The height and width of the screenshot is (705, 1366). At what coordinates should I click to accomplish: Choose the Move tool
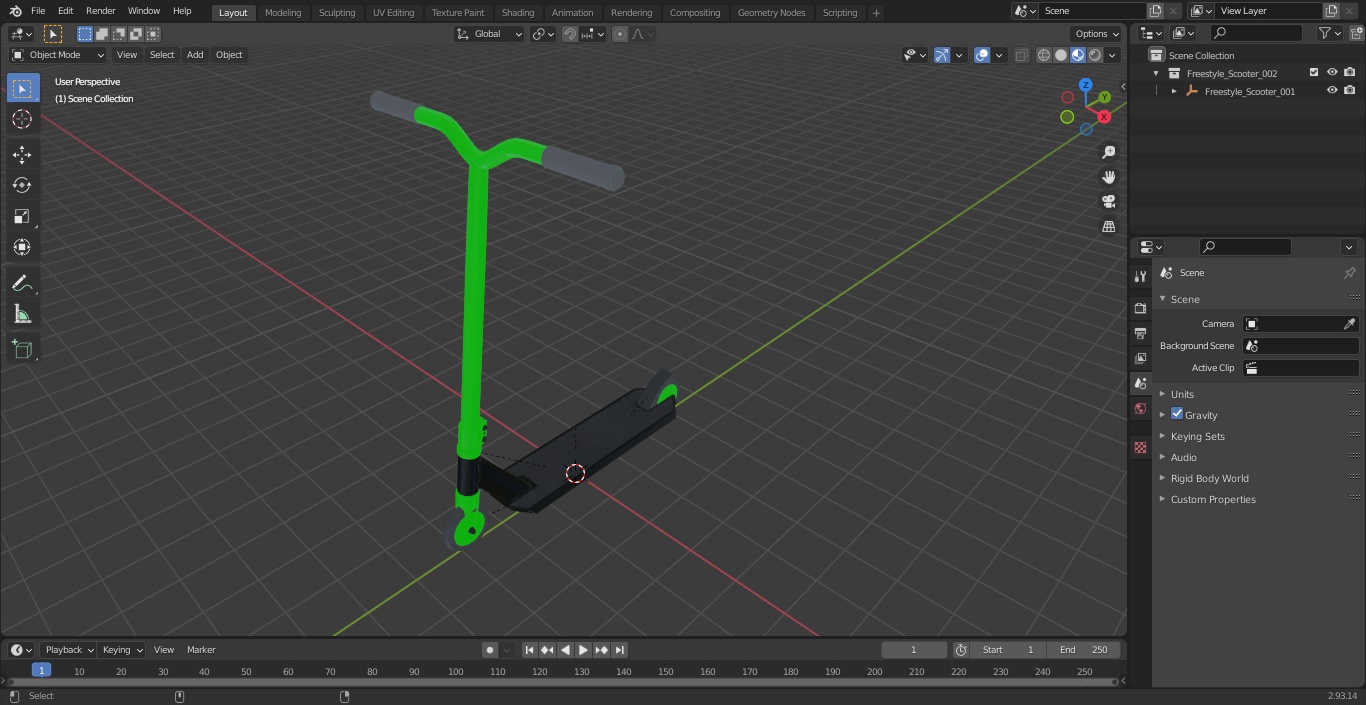point(22,154)
